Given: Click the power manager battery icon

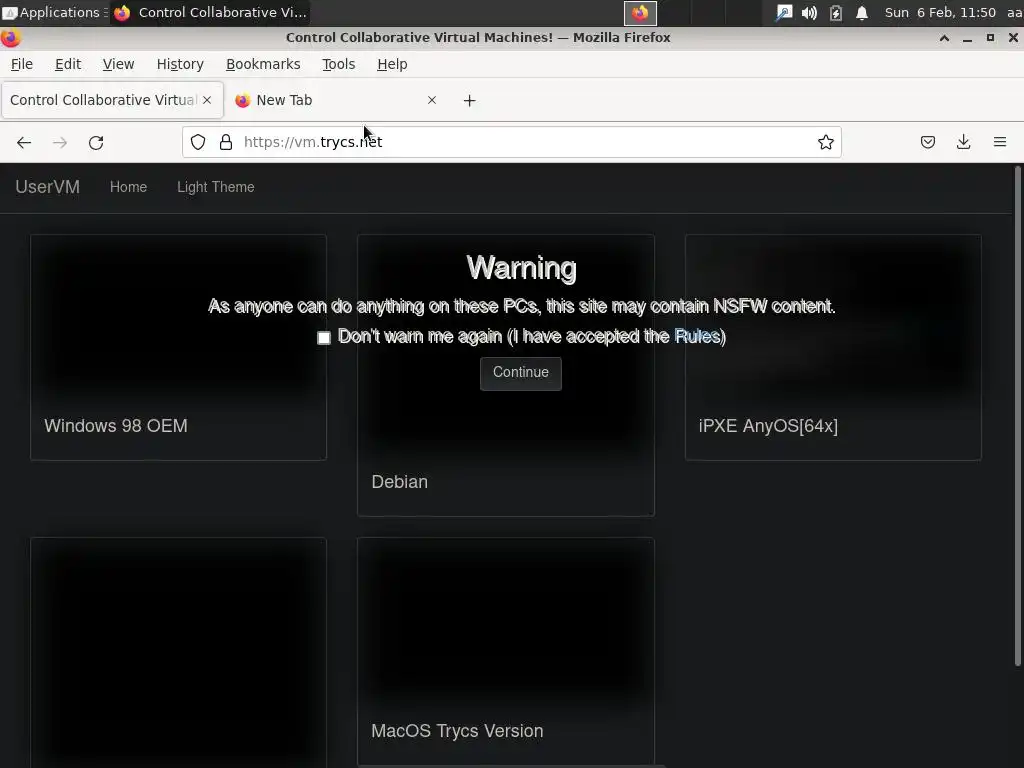Looking at the screenshot, I should (x=836, y=12).
